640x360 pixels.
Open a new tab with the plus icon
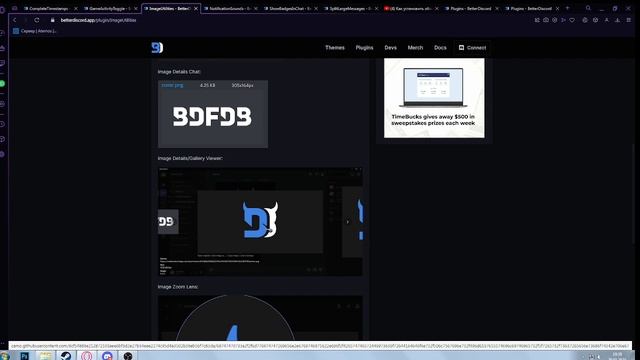pyautogui.click(x=567, y=8)
